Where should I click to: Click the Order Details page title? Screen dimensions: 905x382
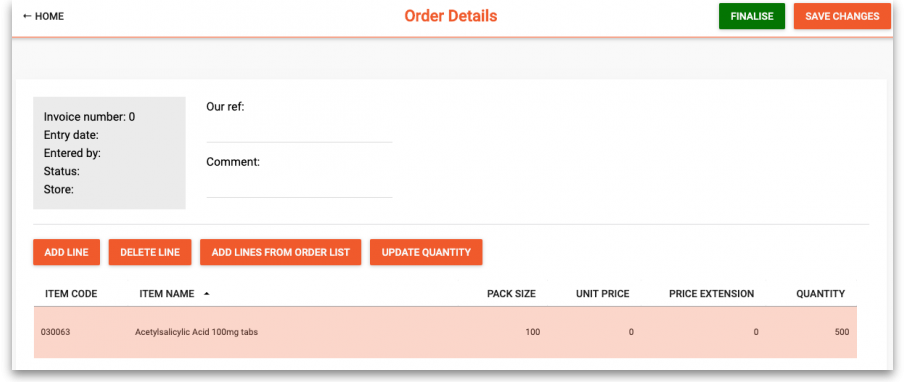click(451, 16)
